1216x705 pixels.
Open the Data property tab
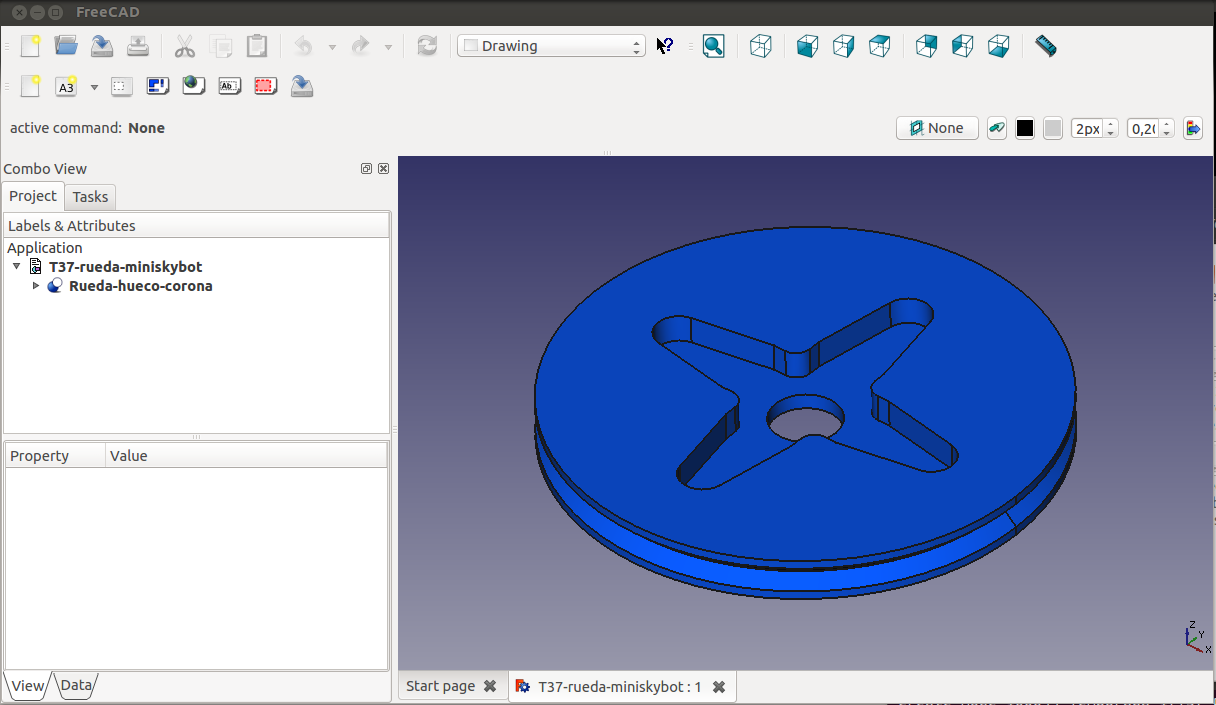(x=76, y=685)
